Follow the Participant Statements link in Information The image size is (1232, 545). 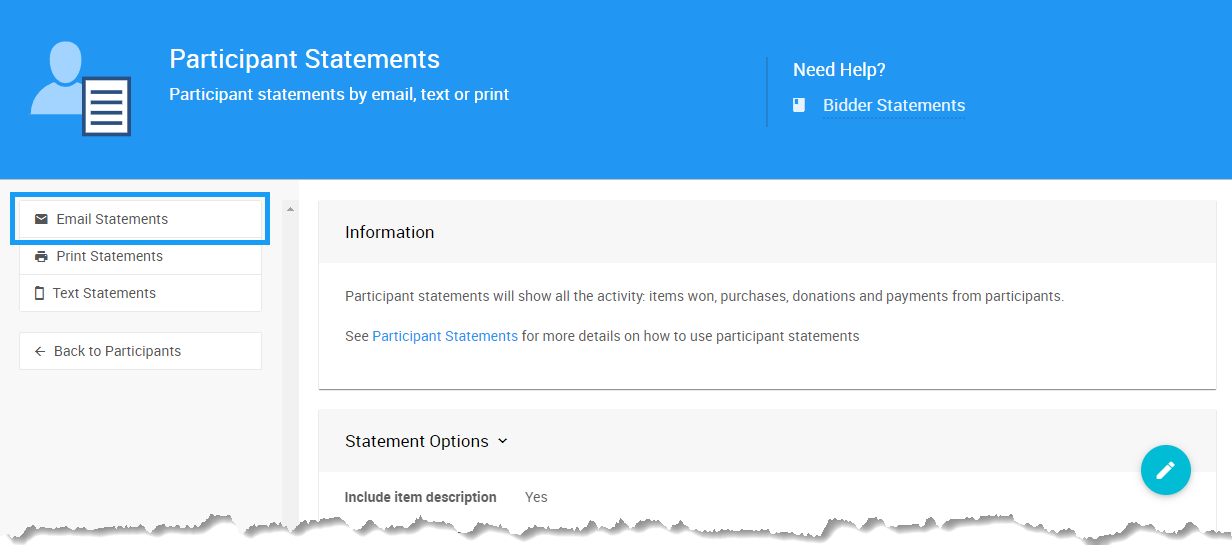pyautogui.click(x=445, y=336)
